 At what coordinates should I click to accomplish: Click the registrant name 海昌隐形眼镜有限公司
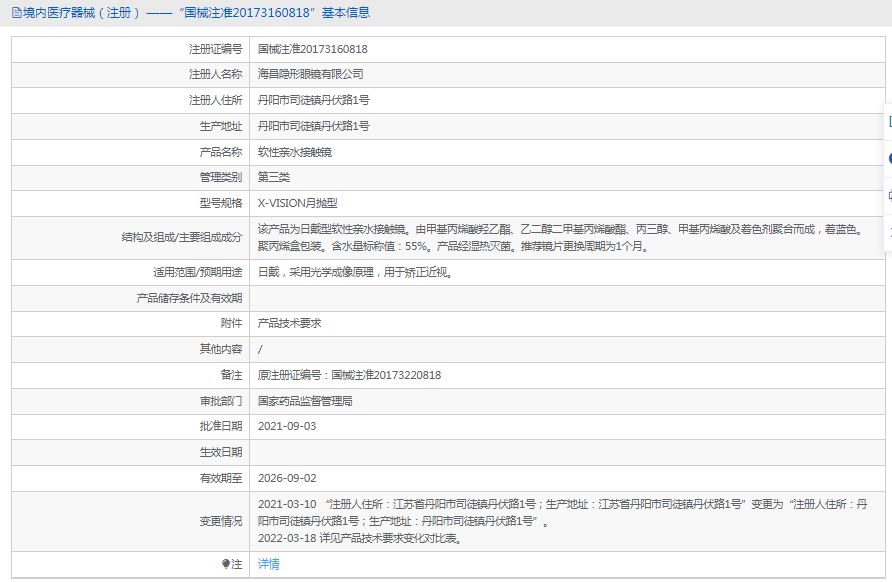[x=310, y=75]
